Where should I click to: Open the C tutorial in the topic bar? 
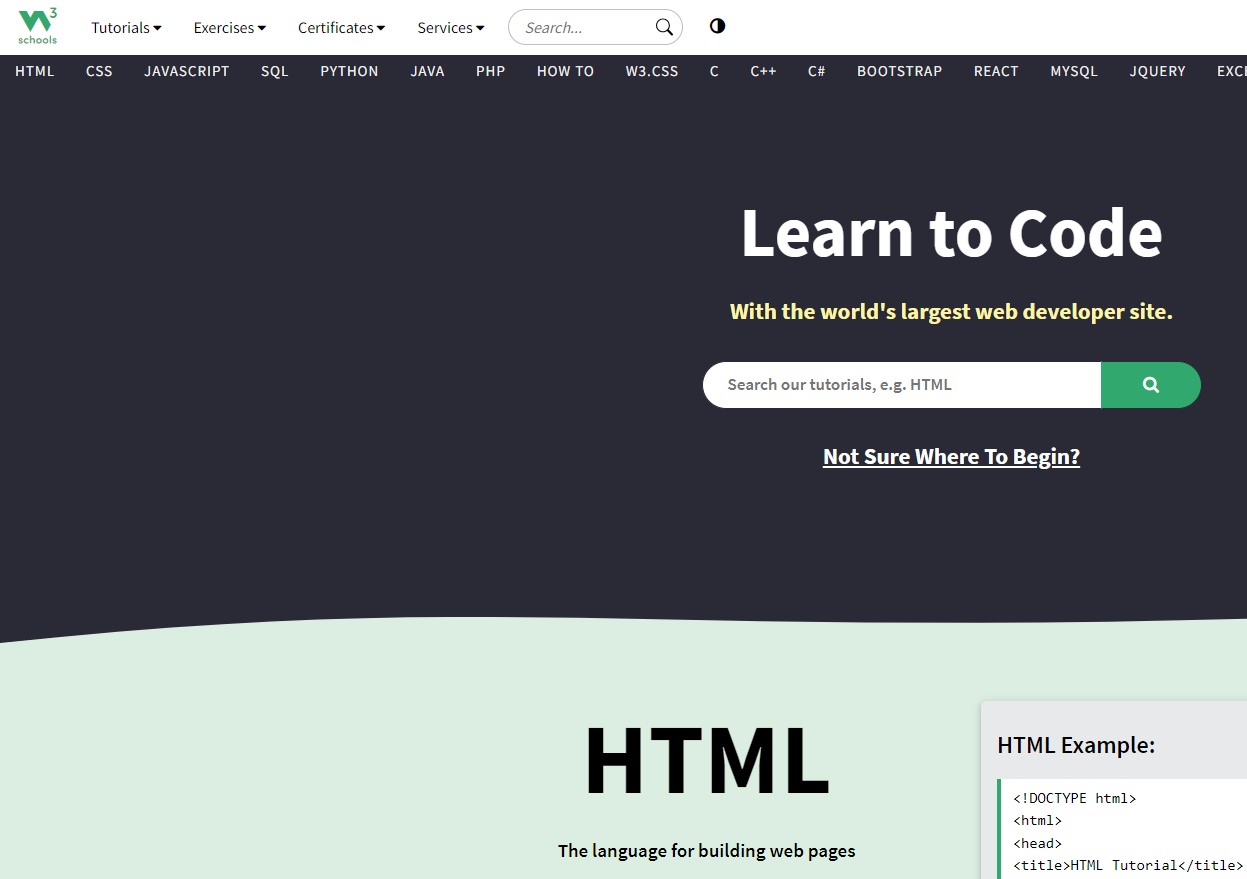(x=714, y=71)
